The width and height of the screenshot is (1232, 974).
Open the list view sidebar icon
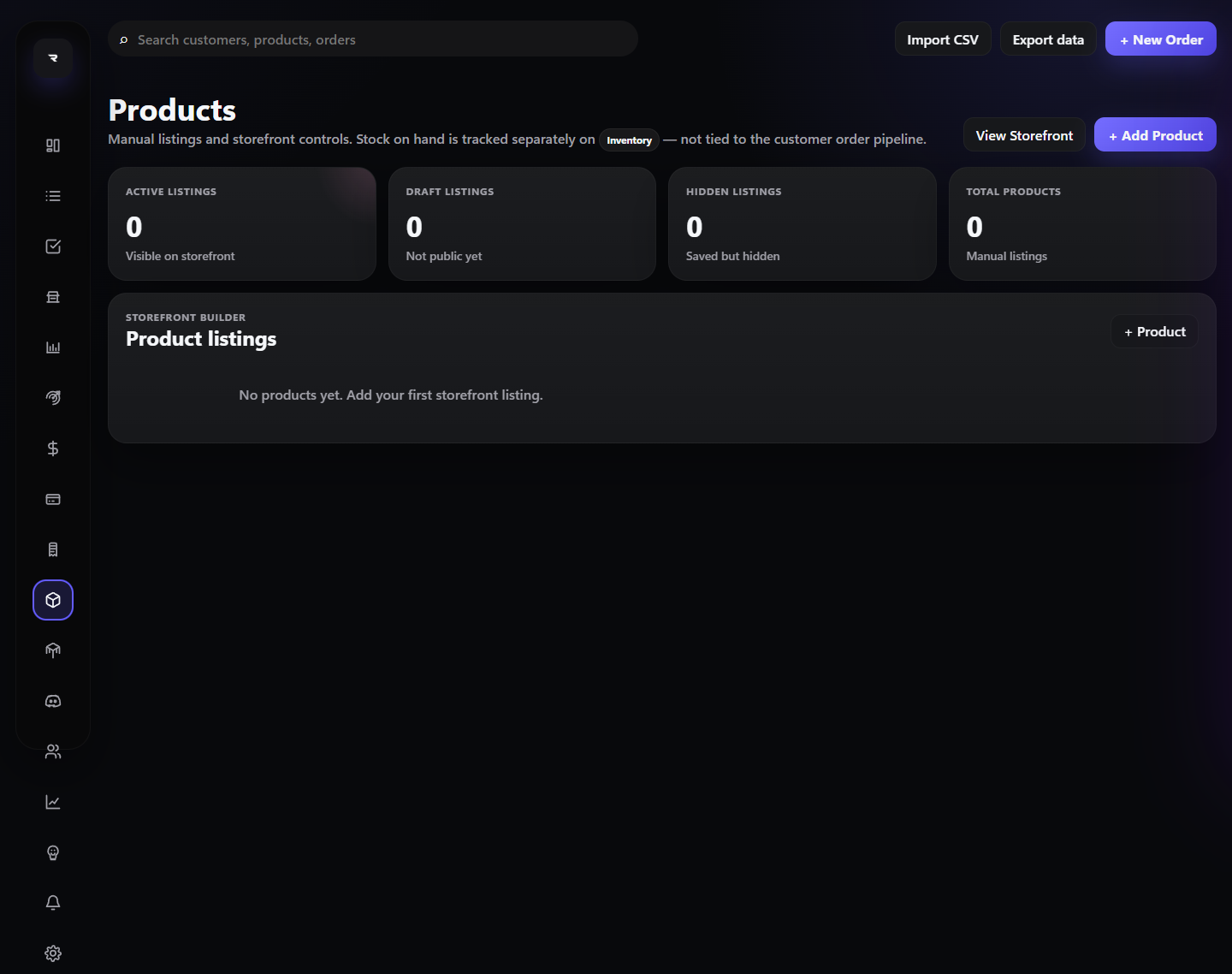pyautogui.click(x=53, y=196)
